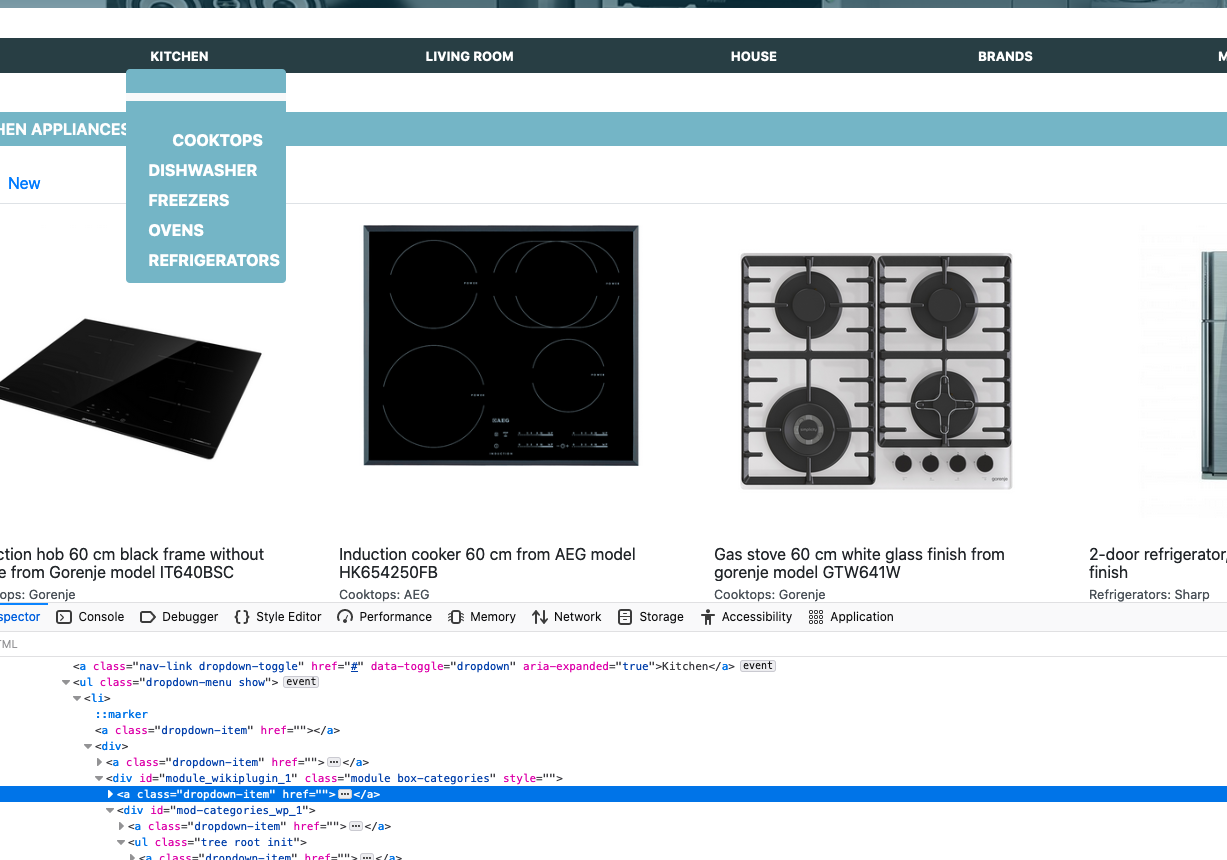
Task: Select Cooktops in the Kitchen dropdown
Action: (217, 140)
